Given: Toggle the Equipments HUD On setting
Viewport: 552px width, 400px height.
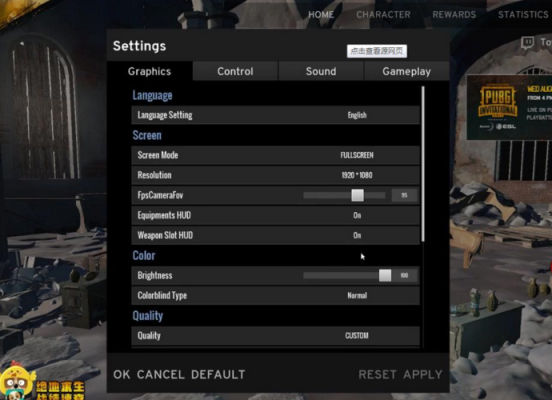Looking at the screenshot, I should point(357,215).
